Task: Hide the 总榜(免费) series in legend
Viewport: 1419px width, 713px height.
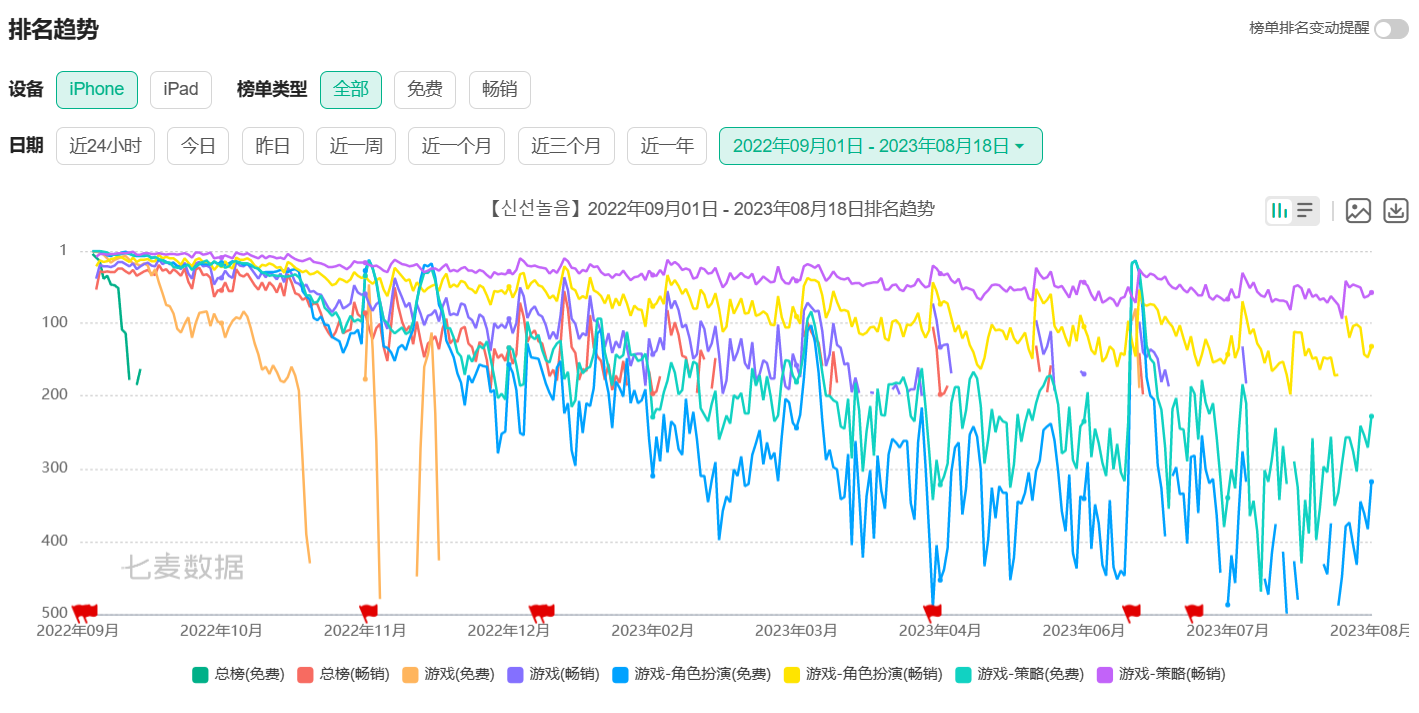Action: tap(226, 674)
